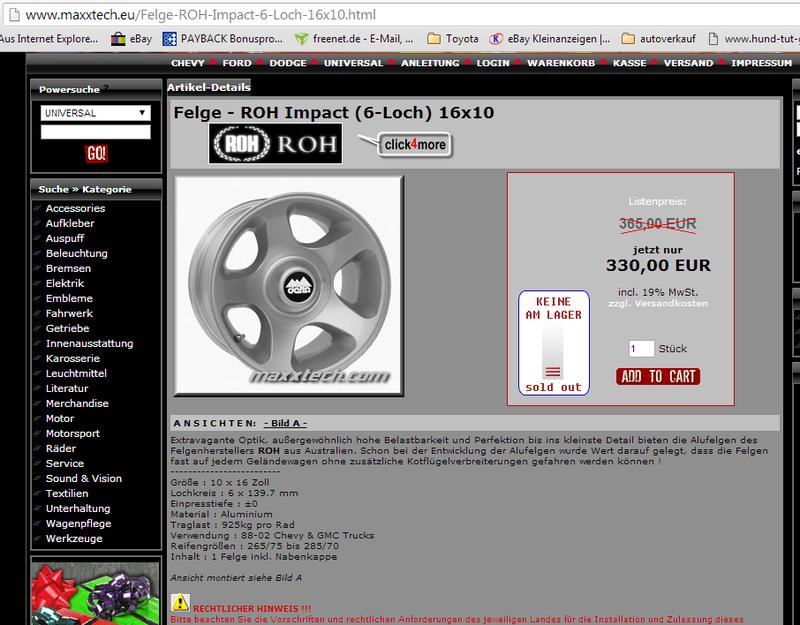Click the 330,00 EUR price text

tap(658, 265)
